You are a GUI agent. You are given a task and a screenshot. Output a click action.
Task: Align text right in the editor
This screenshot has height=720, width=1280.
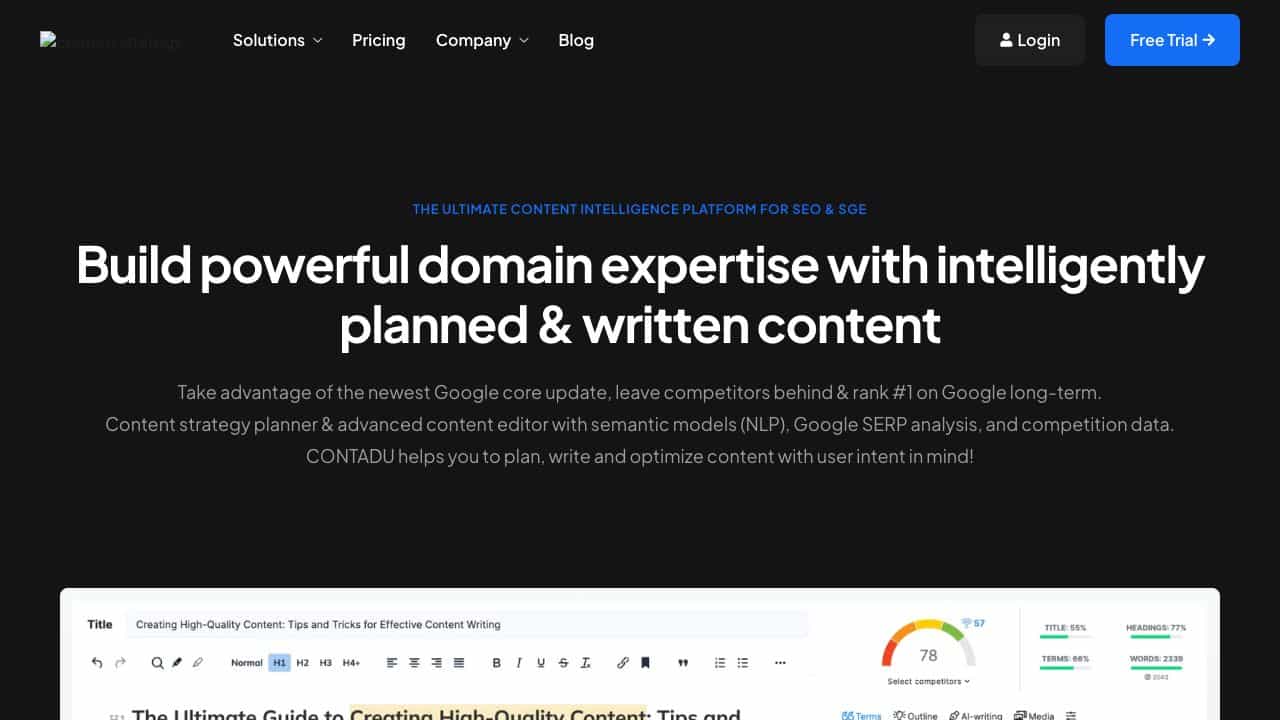coord(436,662)
